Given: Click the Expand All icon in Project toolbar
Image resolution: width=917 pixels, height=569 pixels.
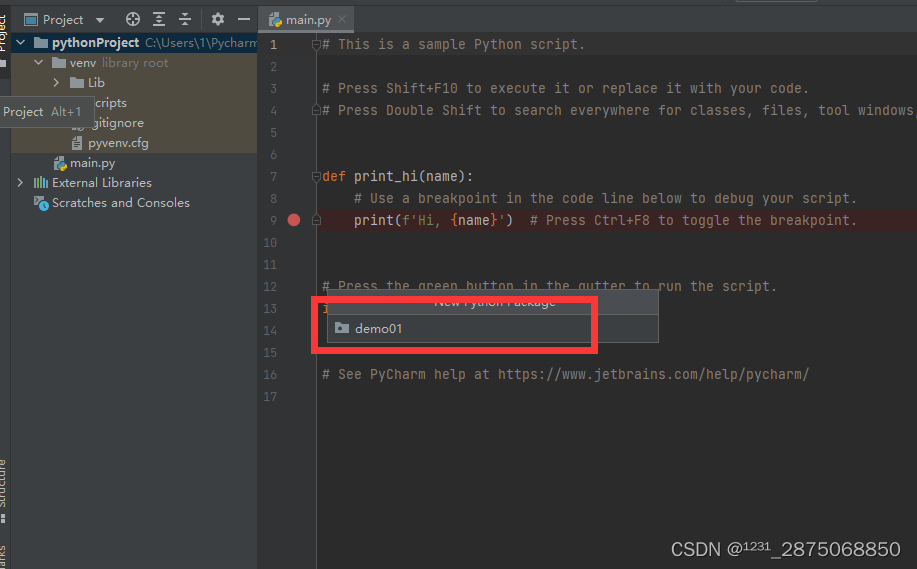Looking at the screenshot, I should (x=158, y=19).
